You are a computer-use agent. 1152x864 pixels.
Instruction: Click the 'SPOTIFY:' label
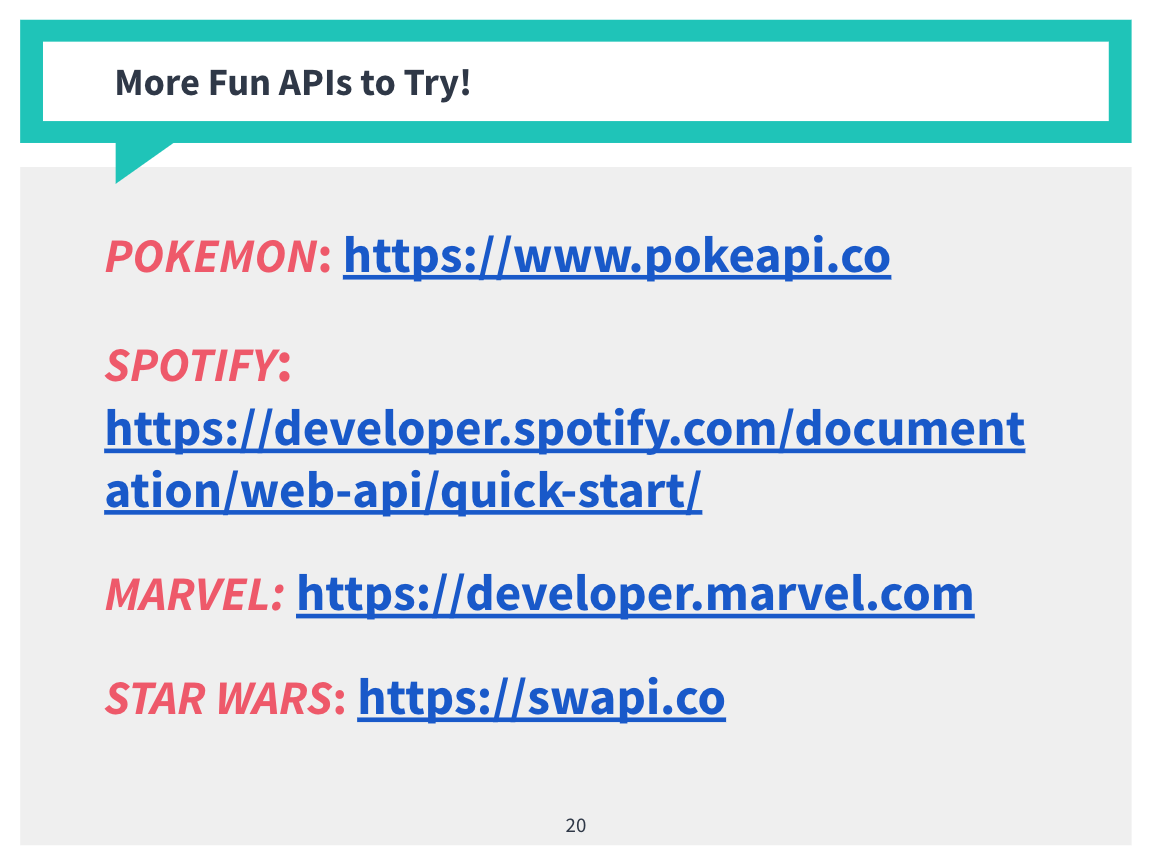(198, 365)
